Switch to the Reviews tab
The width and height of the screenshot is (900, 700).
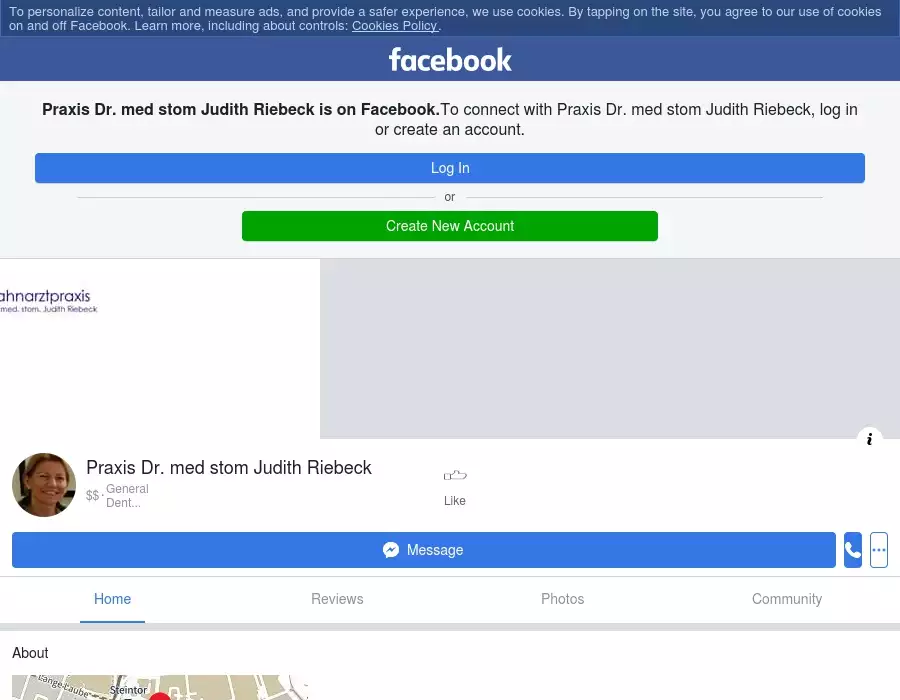pyautogui.click(x=337, y=599)
